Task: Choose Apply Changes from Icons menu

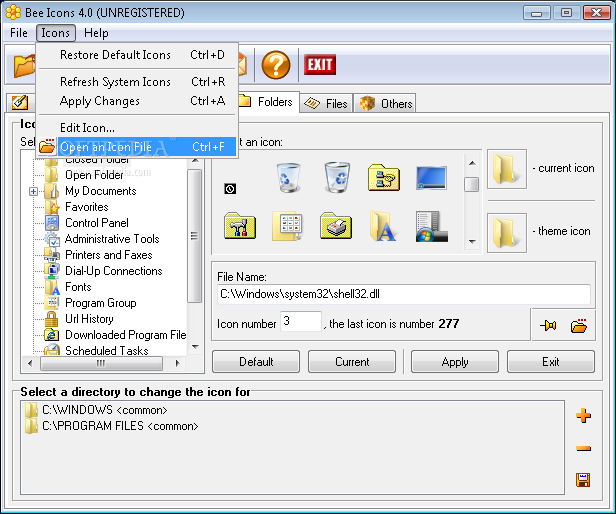Action: pos(137,101)
